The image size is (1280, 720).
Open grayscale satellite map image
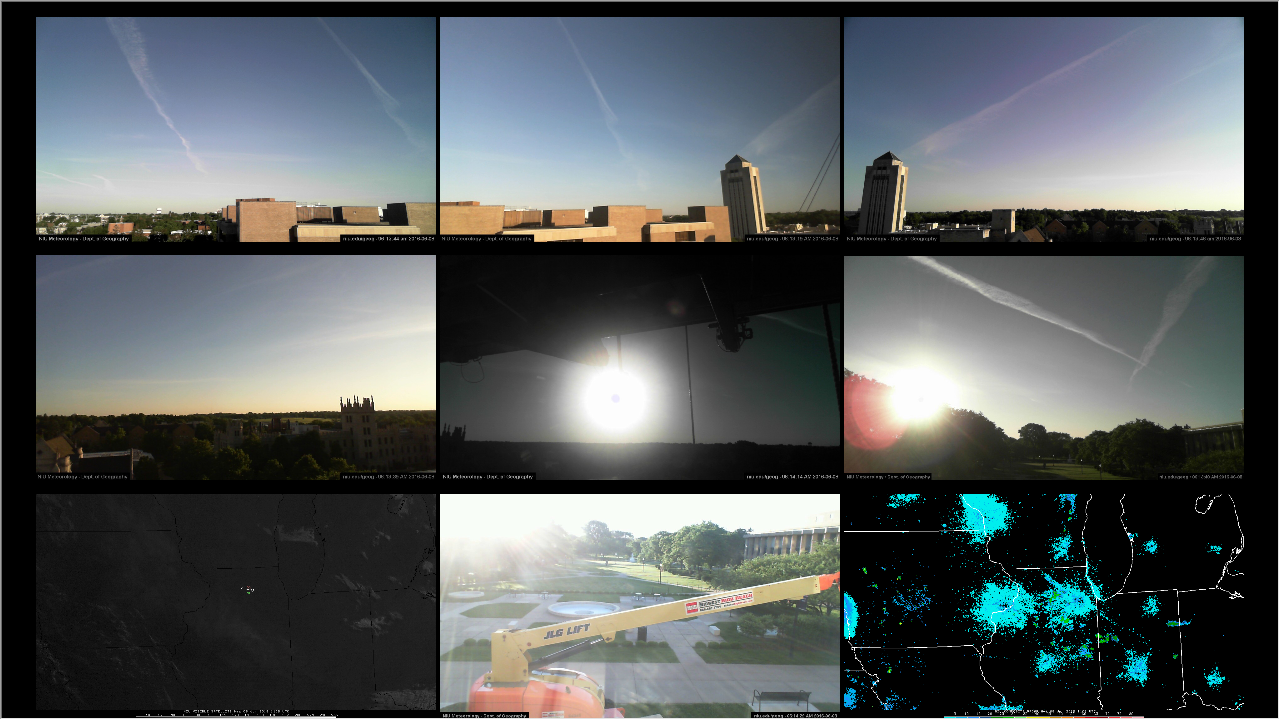236,606
